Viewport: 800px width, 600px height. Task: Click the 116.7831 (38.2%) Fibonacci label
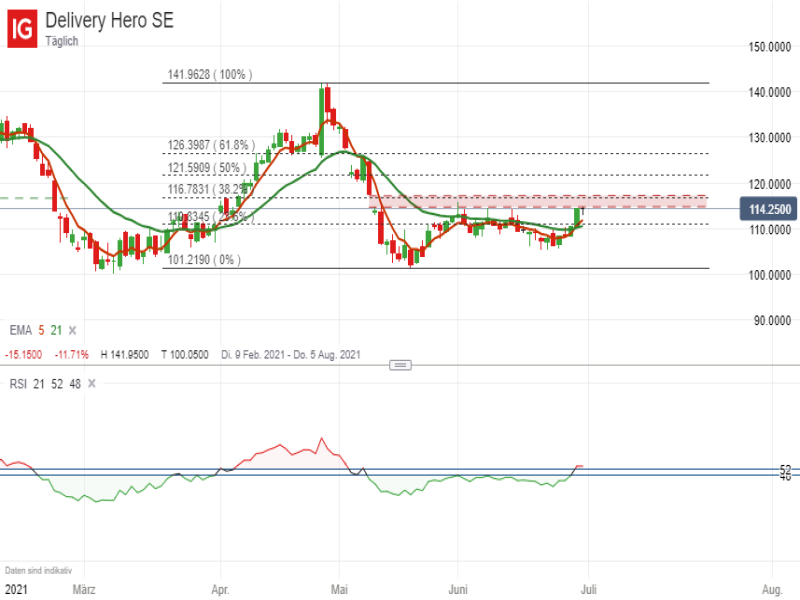210,189
